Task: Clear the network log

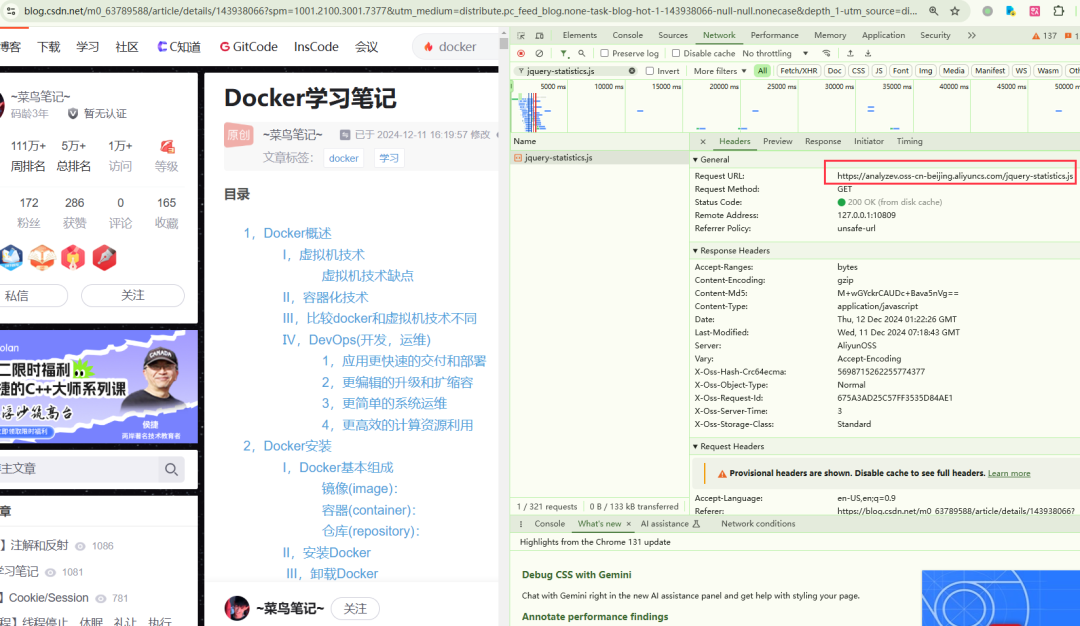Action: tap(539, 53)
